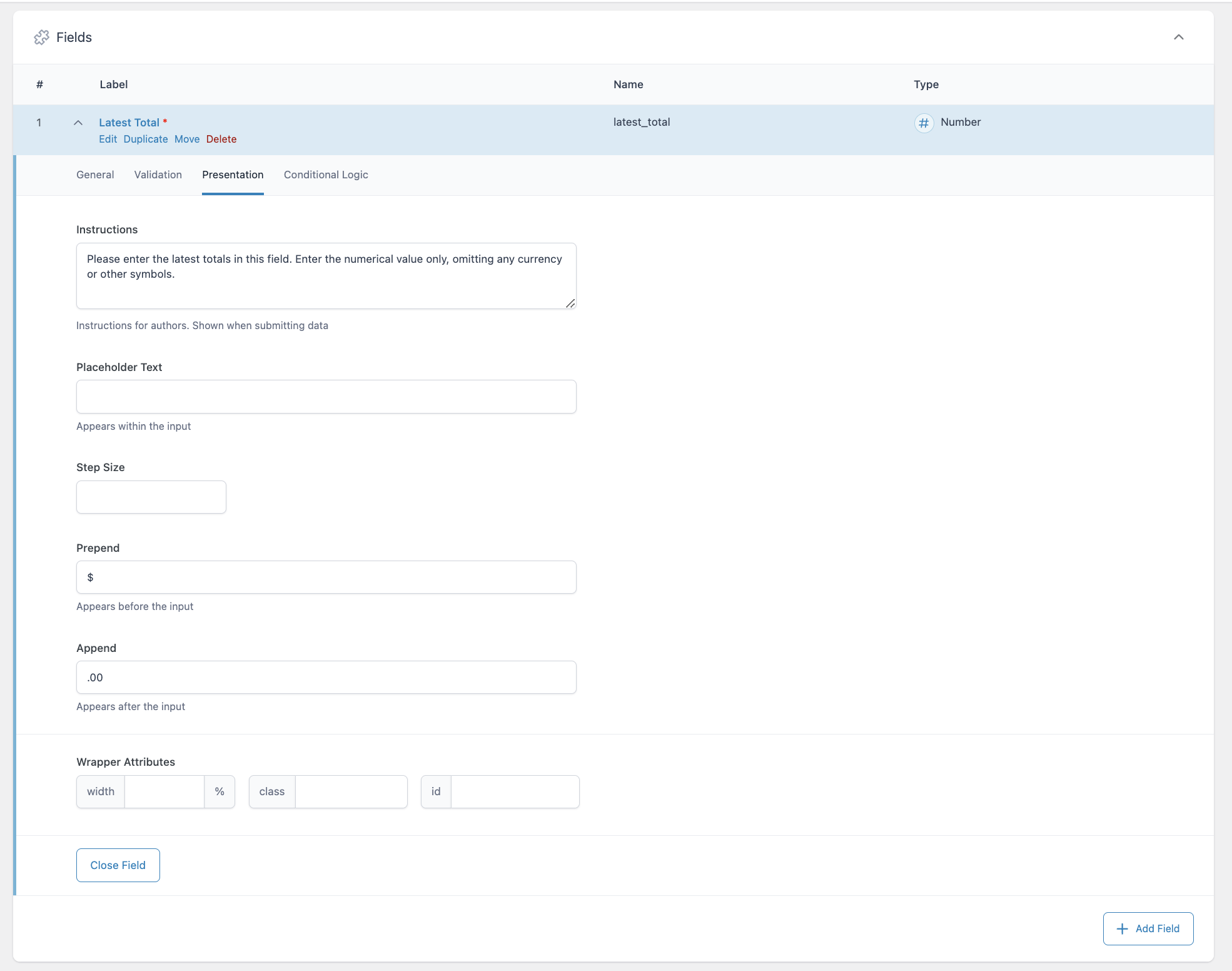
Task: Collapse the Fields panel using top-right chevron
Action: tap(1179, 37)
